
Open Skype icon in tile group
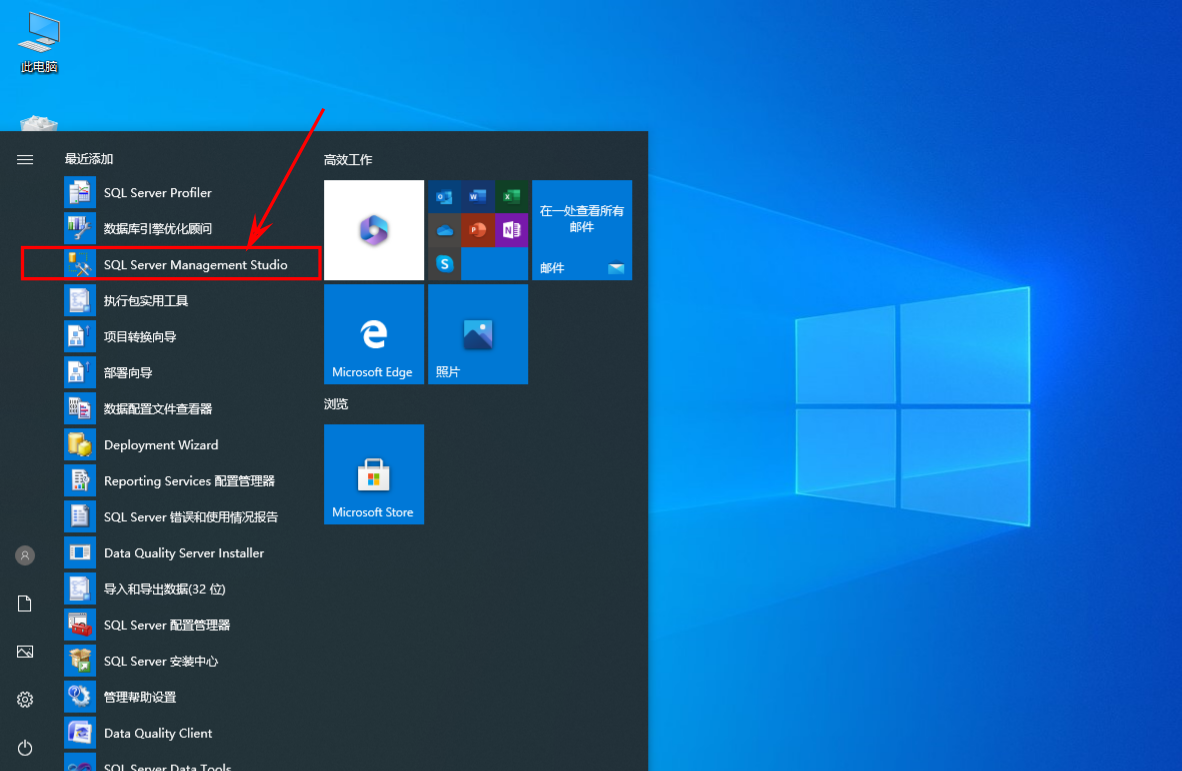tap(445, 264)
